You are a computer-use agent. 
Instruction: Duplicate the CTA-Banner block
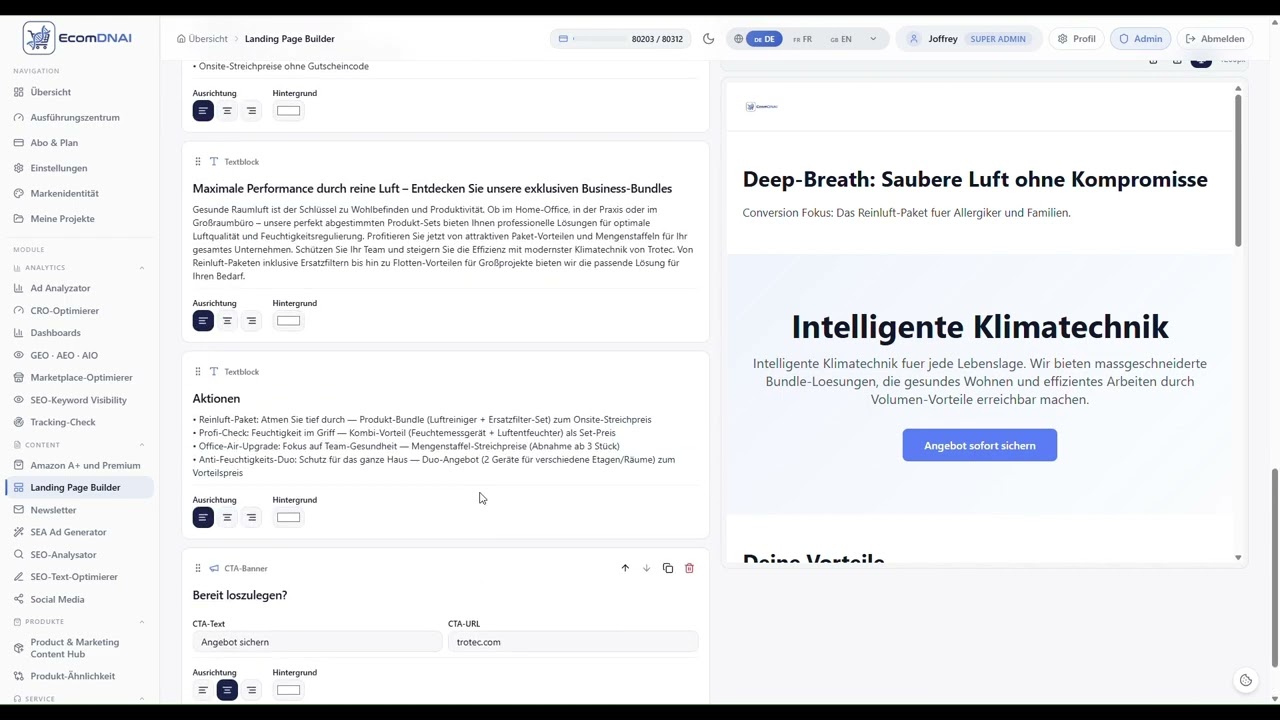pyautogui.click(x=668, y=568)
